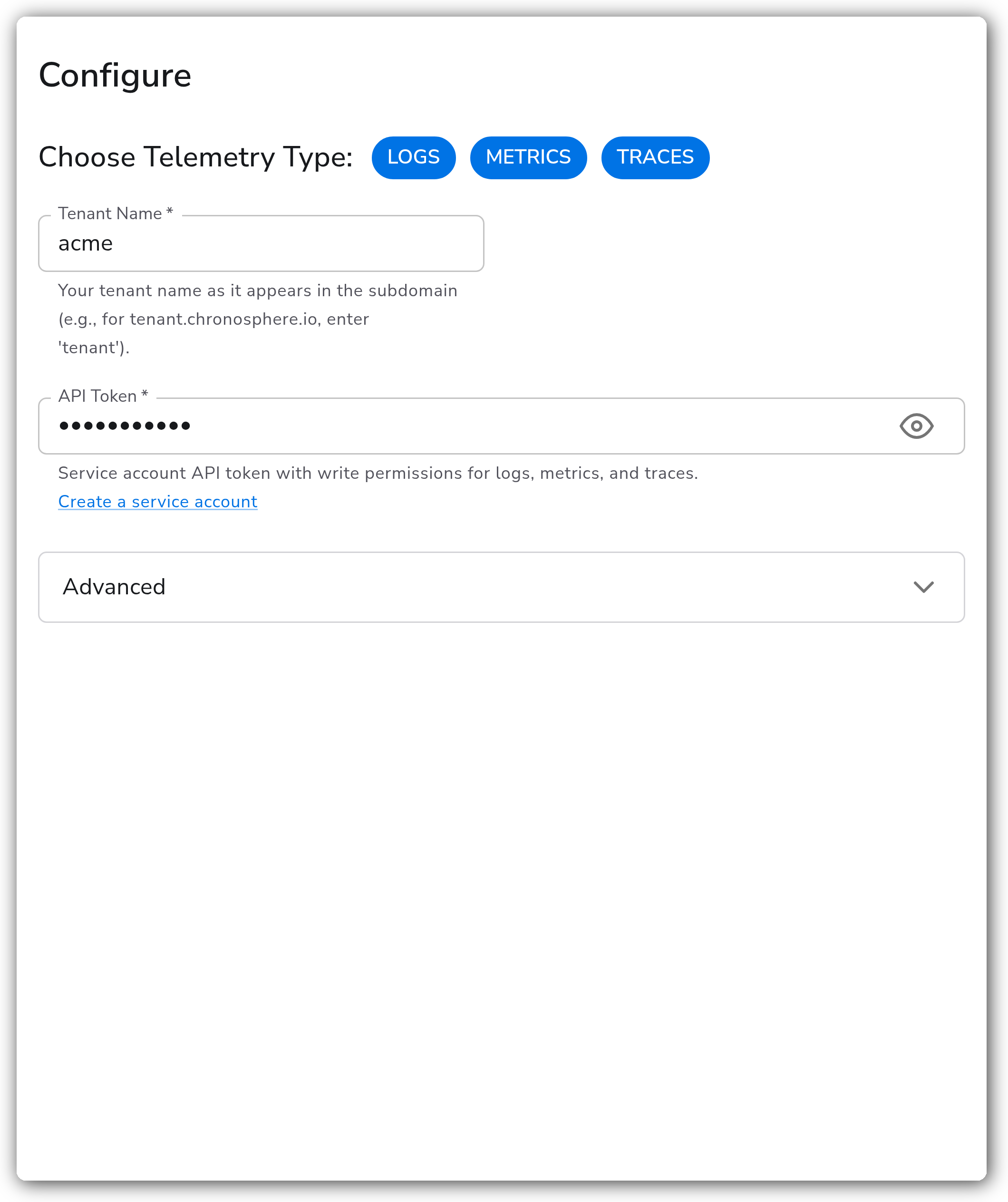
Task: Click the 'Choose Telemetry Type:' label
Action: click(x=195, y=157)
